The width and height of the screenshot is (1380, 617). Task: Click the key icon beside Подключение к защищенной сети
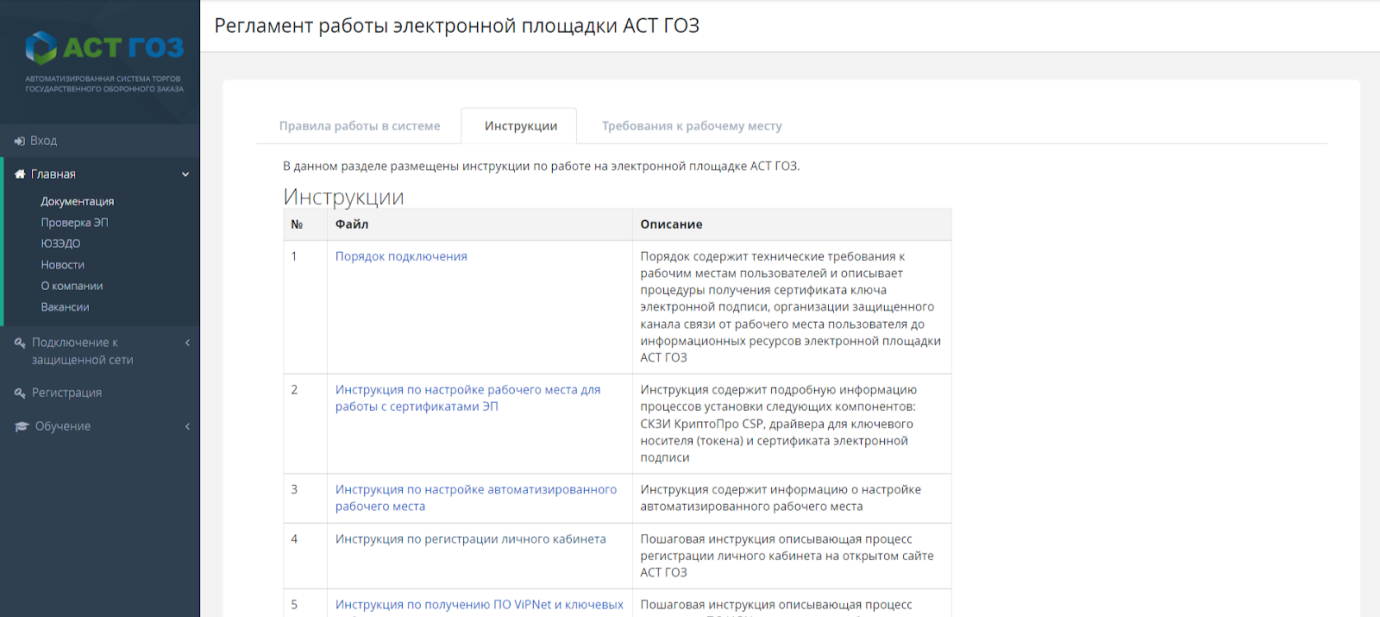click(x=18, y=343)
